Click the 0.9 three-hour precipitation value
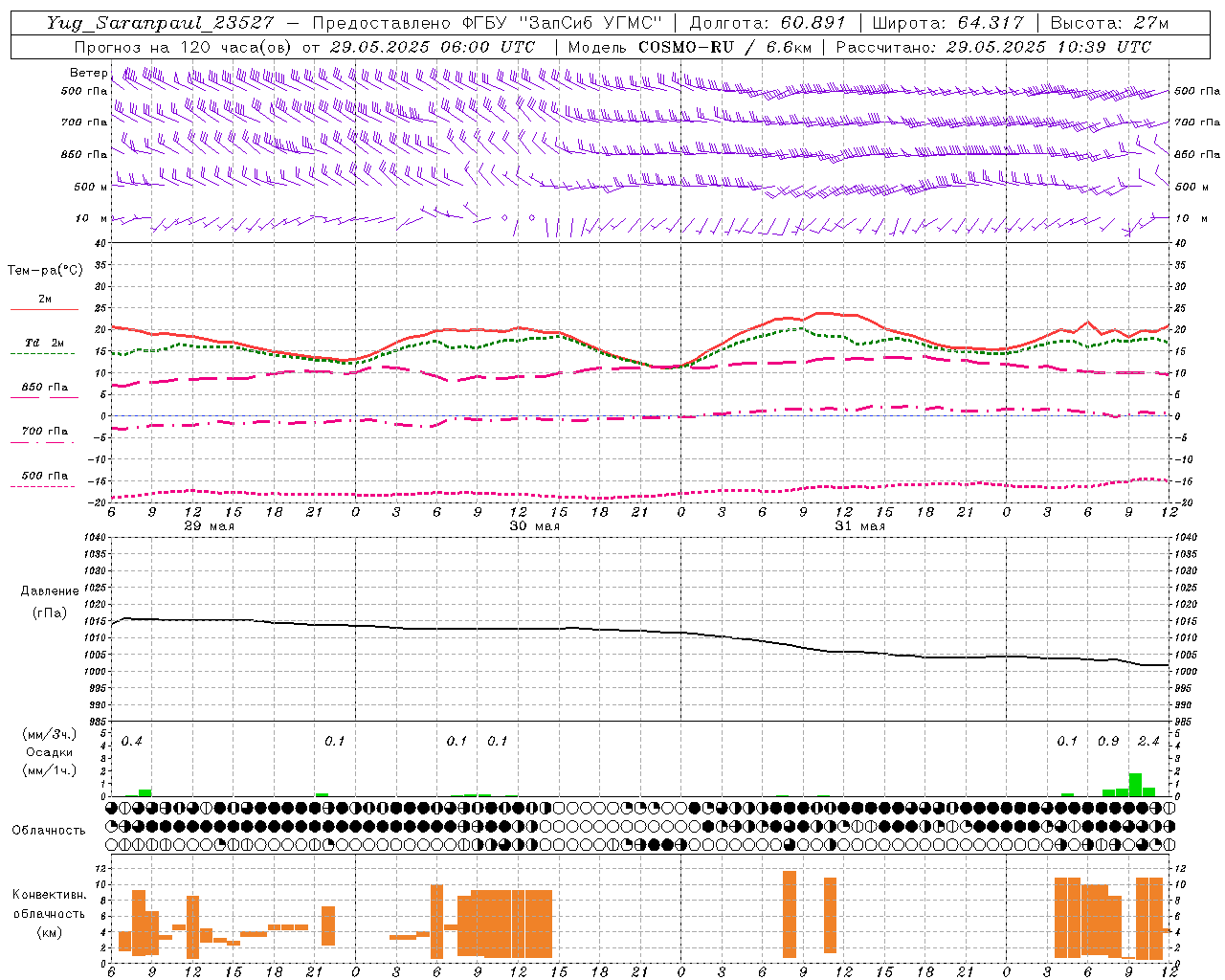The width and height of the screenshot is (1225, 980). [x=1108, y=742]
